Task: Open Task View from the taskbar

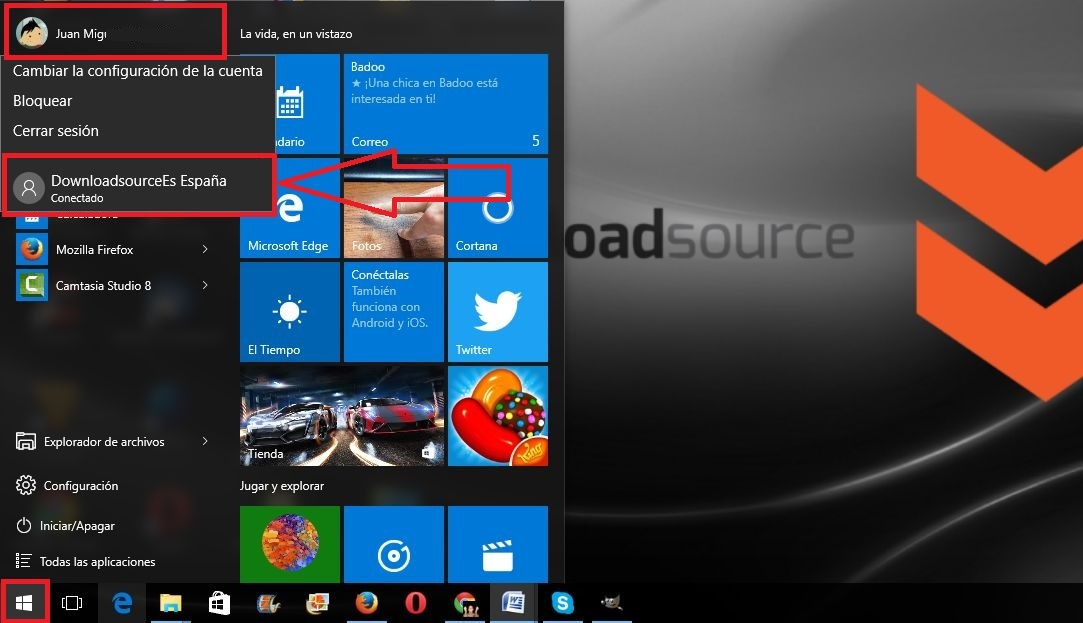Action: coord(72,603)
